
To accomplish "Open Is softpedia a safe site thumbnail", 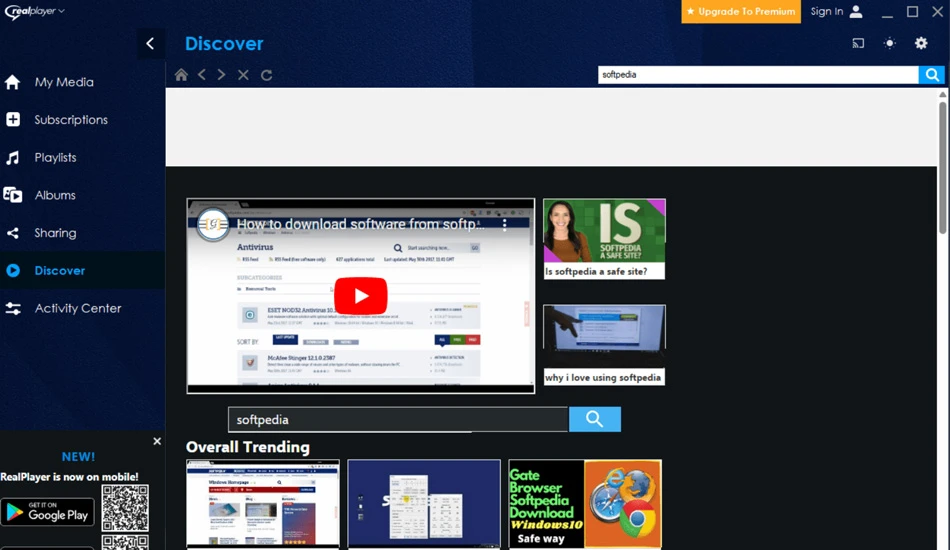I will (x=604, y=231).
